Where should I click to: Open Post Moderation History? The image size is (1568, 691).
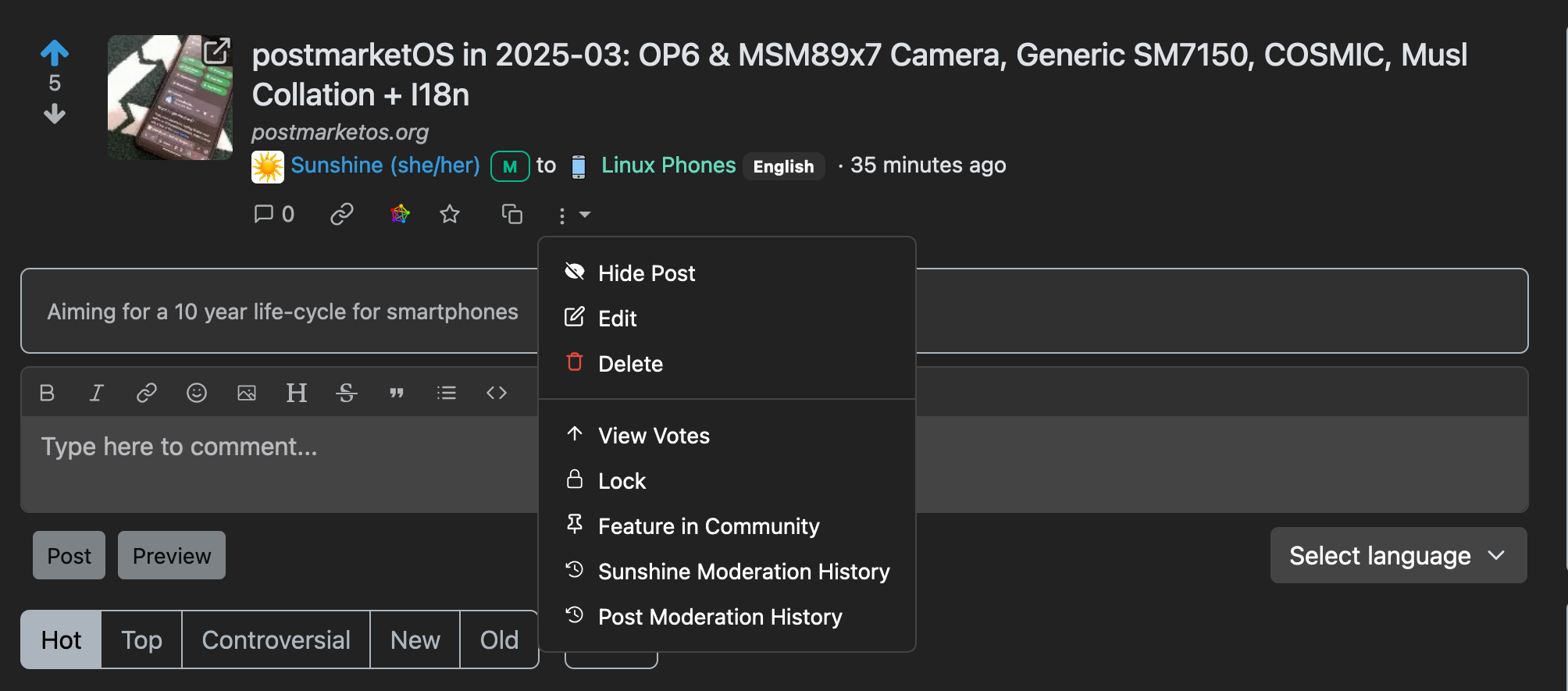pos(727,617)
